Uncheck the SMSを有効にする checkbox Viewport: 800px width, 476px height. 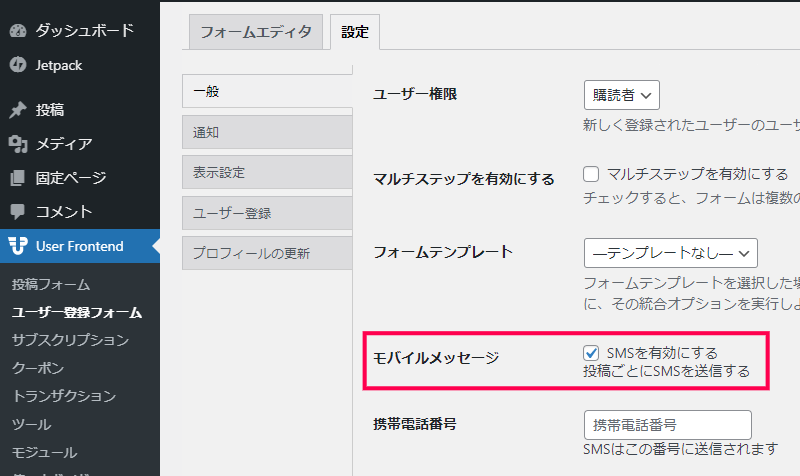point(591,353)
